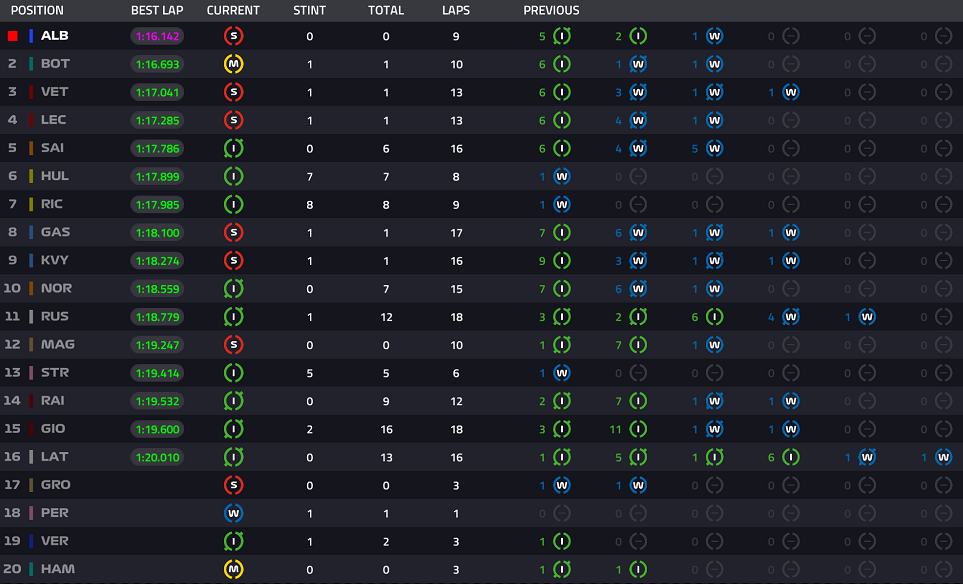This screenshot has height=584, width=963.
Task: Click ALB's red soft tyre icon in Current column
Action: (x=233, y=36)
